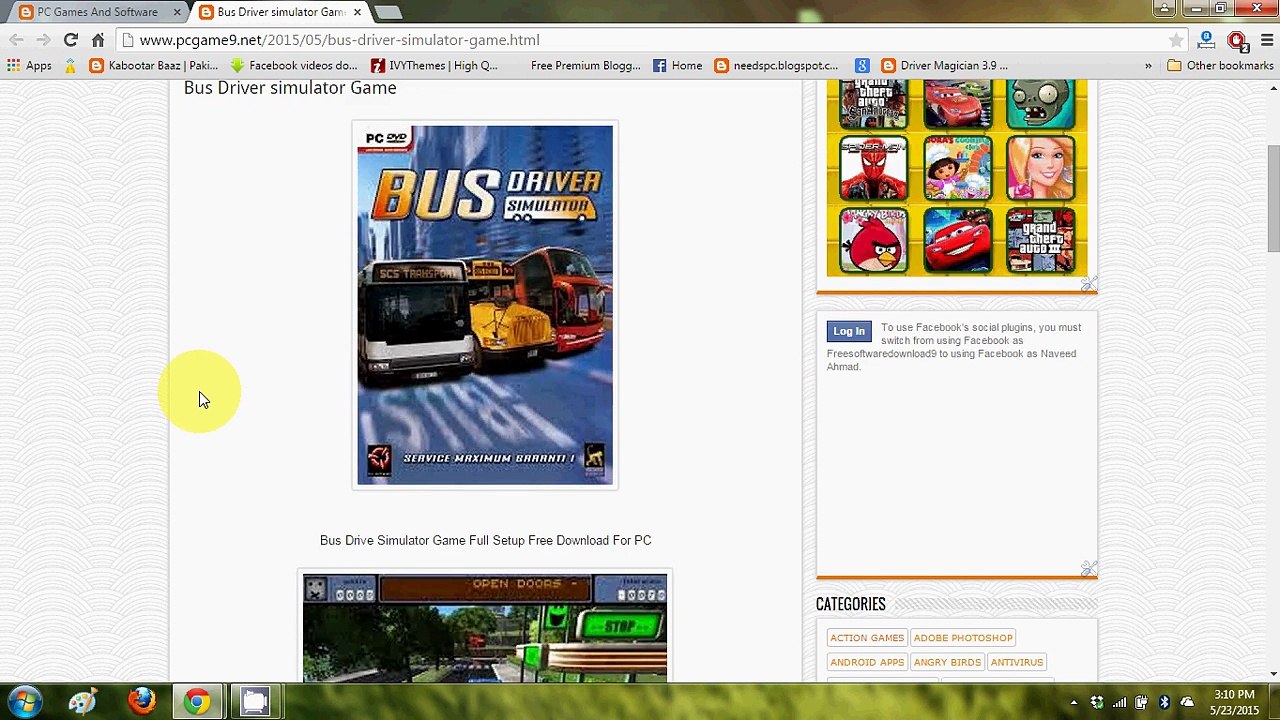Click the Bus Driver simulator Game heading
Screen dimensions: 1280x720
coord(290,88)
